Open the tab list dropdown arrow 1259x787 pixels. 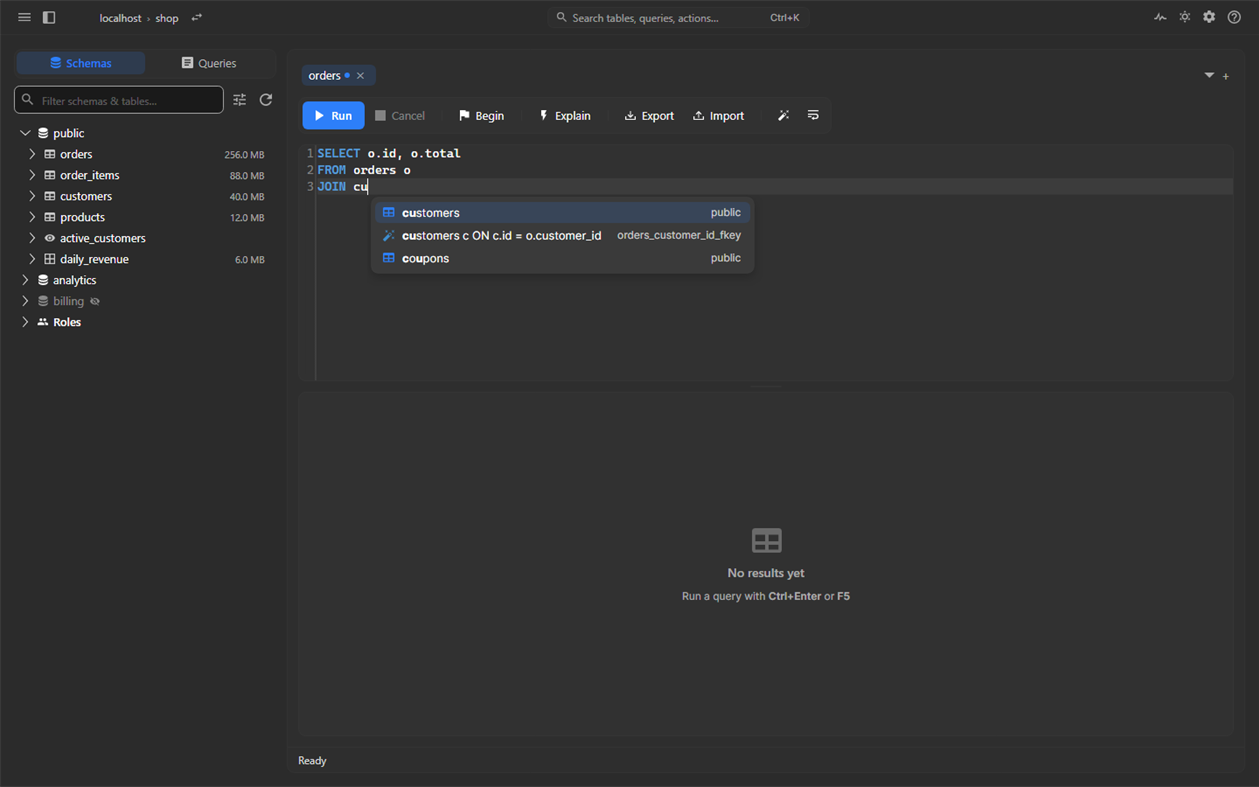point(1209,75)
